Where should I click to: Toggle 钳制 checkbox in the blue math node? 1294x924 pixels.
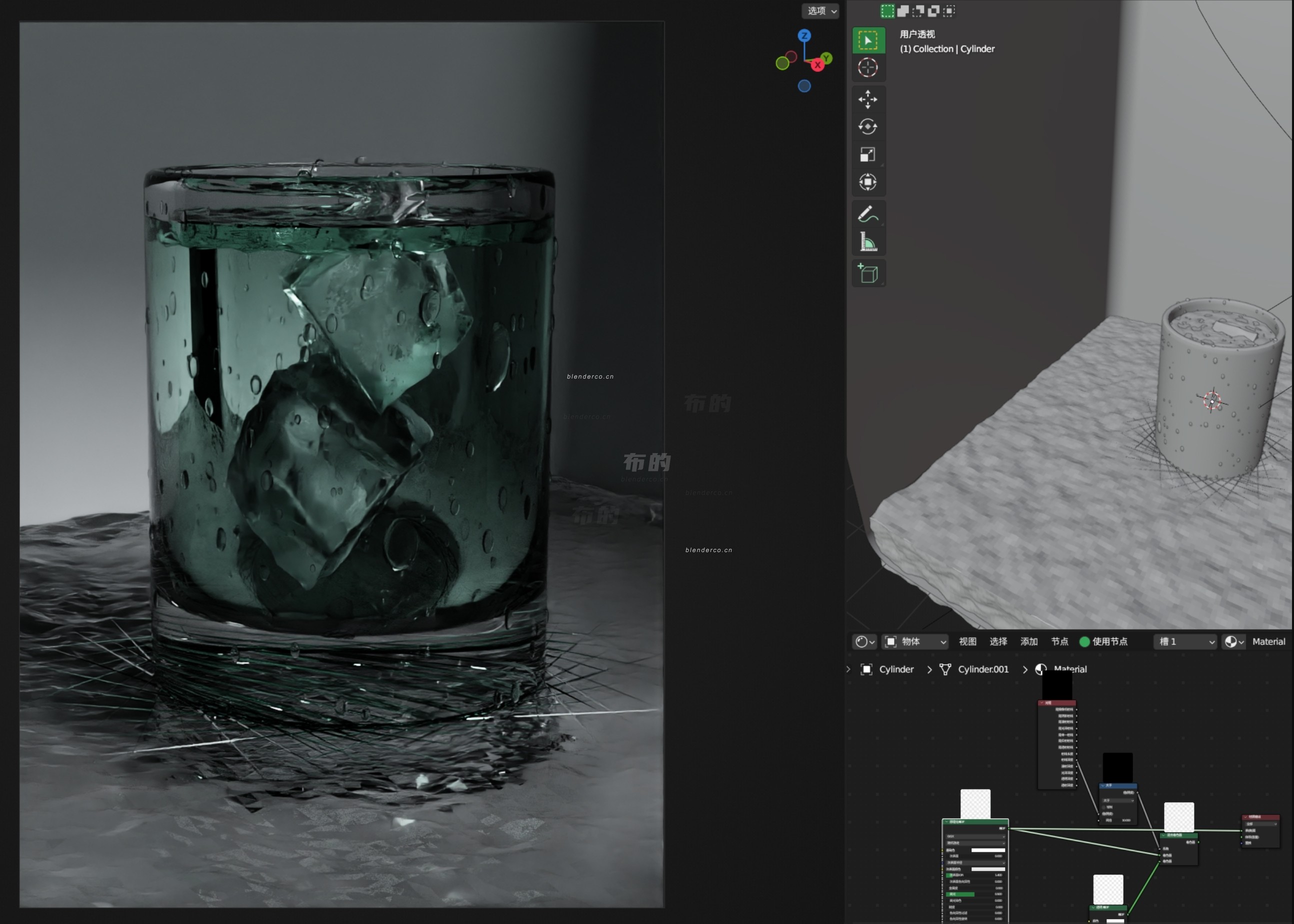[1104, 807]
